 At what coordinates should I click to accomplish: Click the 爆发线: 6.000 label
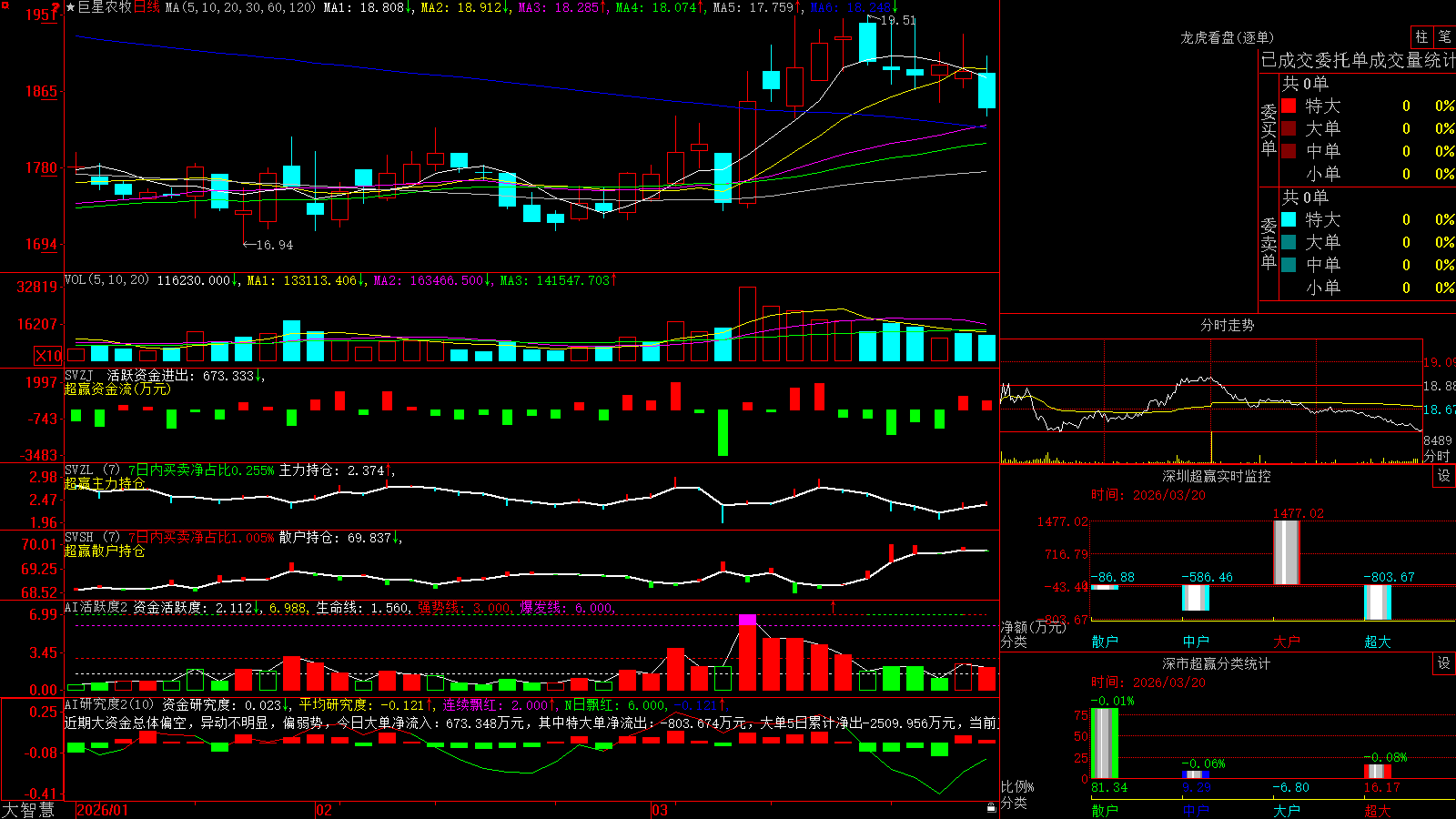click(x=566, y=607)
